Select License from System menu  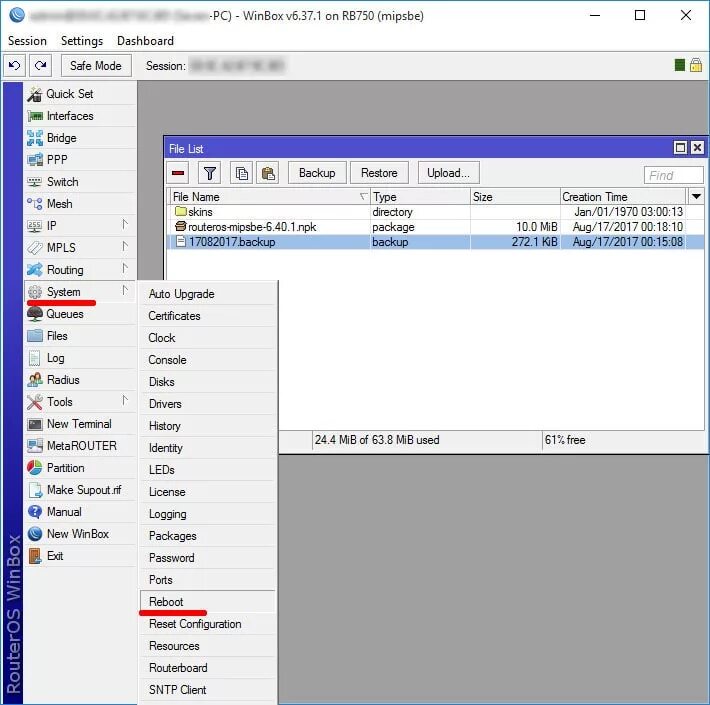[208, 492]
